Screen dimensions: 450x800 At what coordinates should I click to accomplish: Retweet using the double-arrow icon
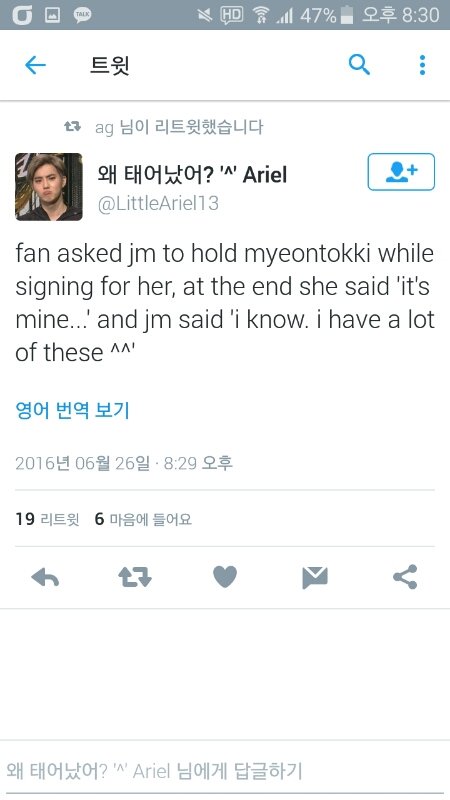coord(135,577)
